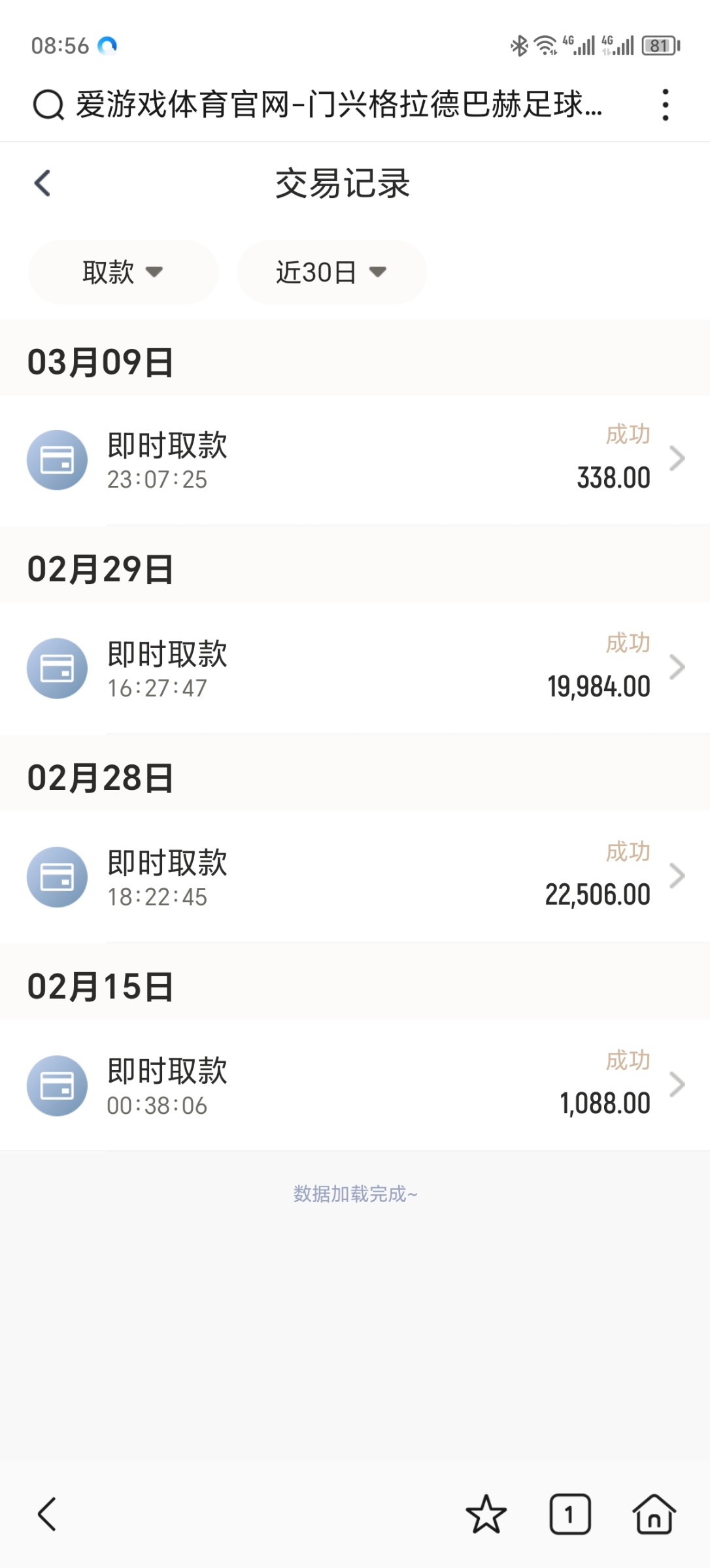The width and height of the screenshot is (710, 1568).
Task: Tap the card icon of 22,506.00 withdrawal
Action: coord(57,877)
